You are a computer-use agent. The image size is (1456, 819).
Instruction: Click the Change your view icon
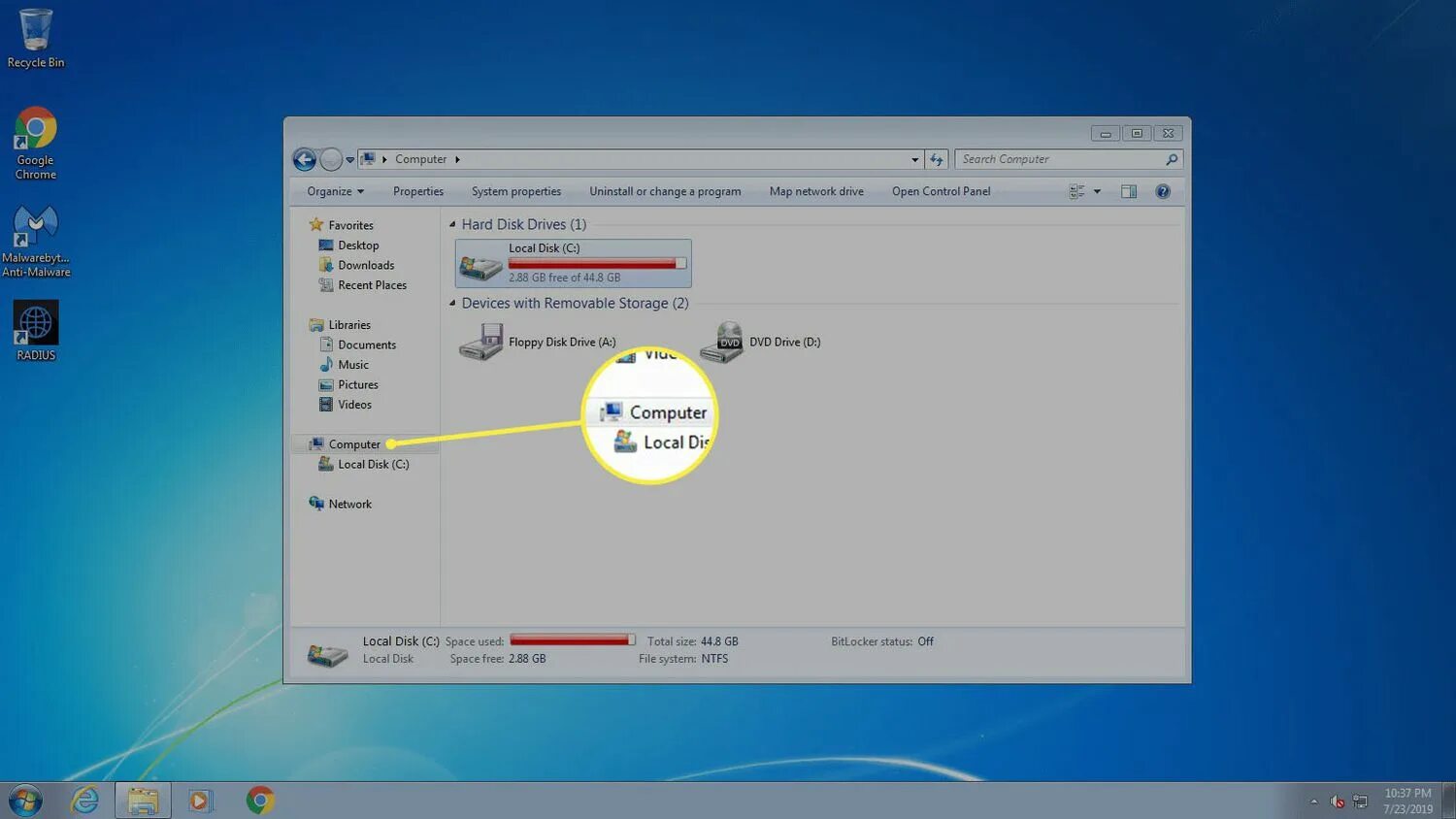click(x=1076, y=191)
